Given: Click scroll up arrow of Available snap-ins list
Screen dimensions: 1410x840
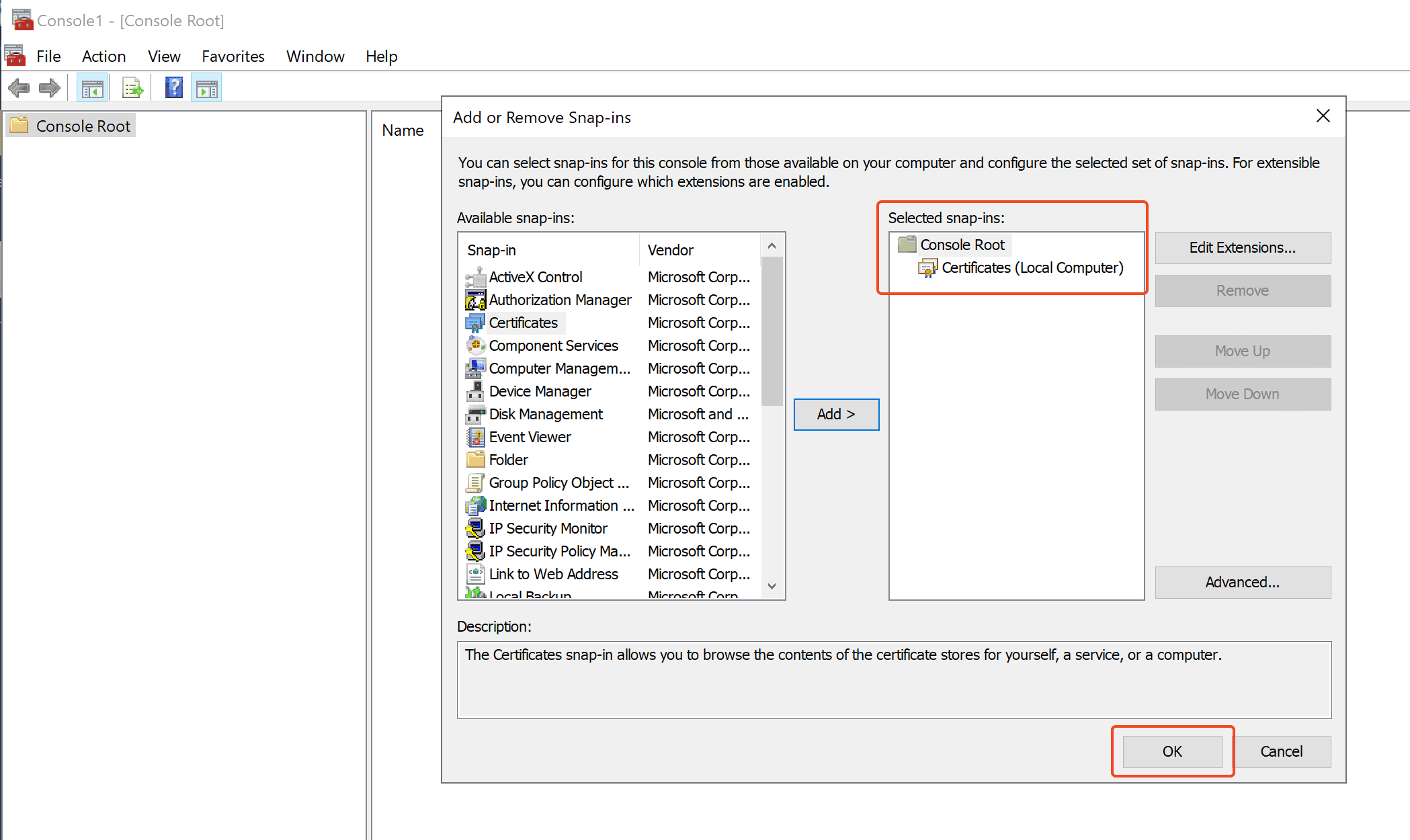Looking at the screenshot, I should point(772,246).
